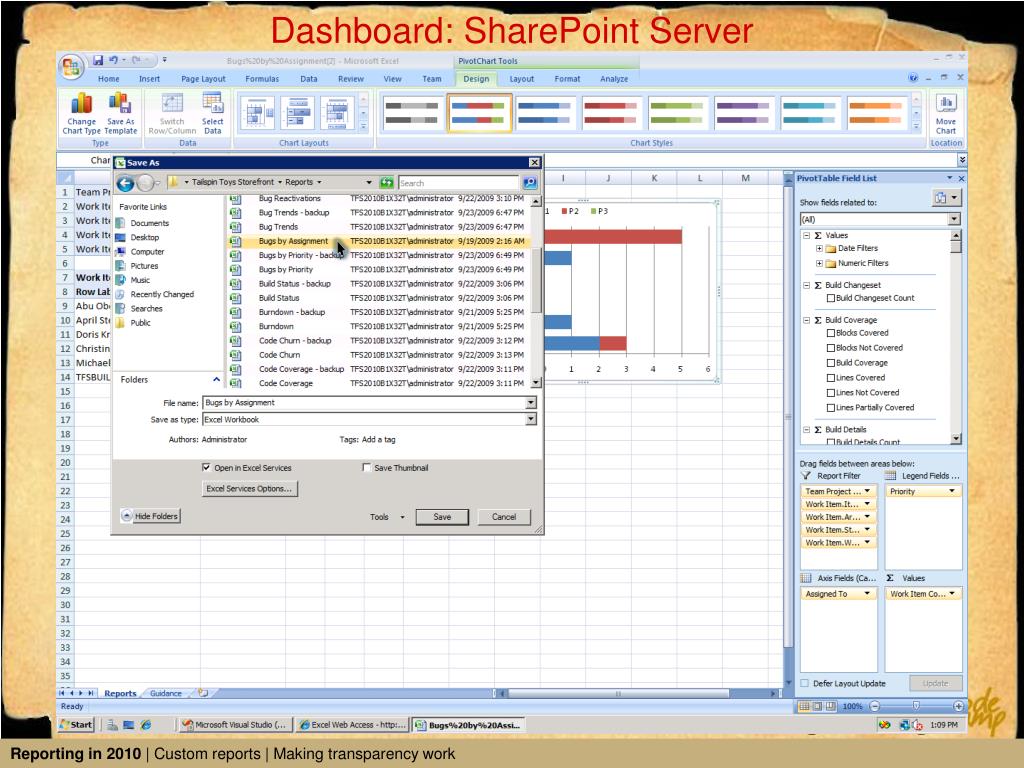The width and height of the screenshot is (1024, 768).
Task: Click Internet Explorer quick launch icon
Action: point(146,725)
